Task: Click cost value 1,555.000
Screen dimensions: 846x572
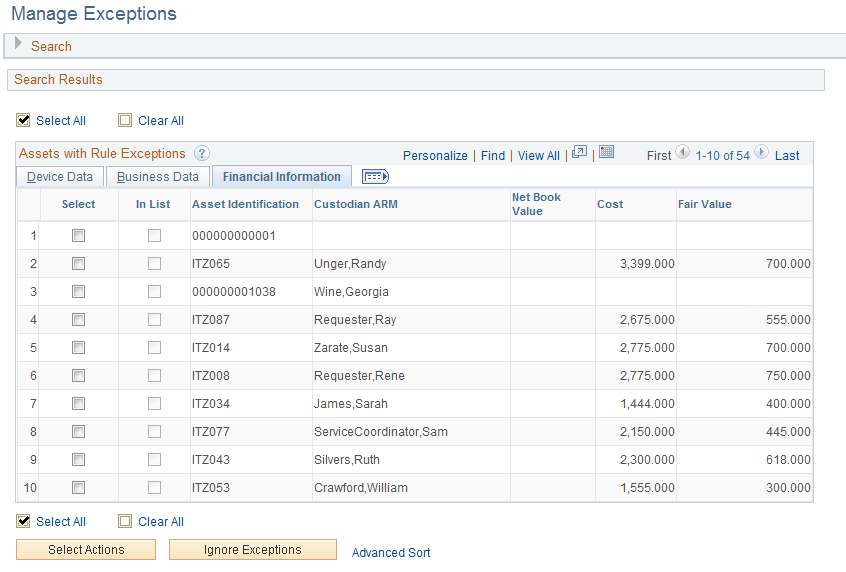Action: (x=647, y=488)
